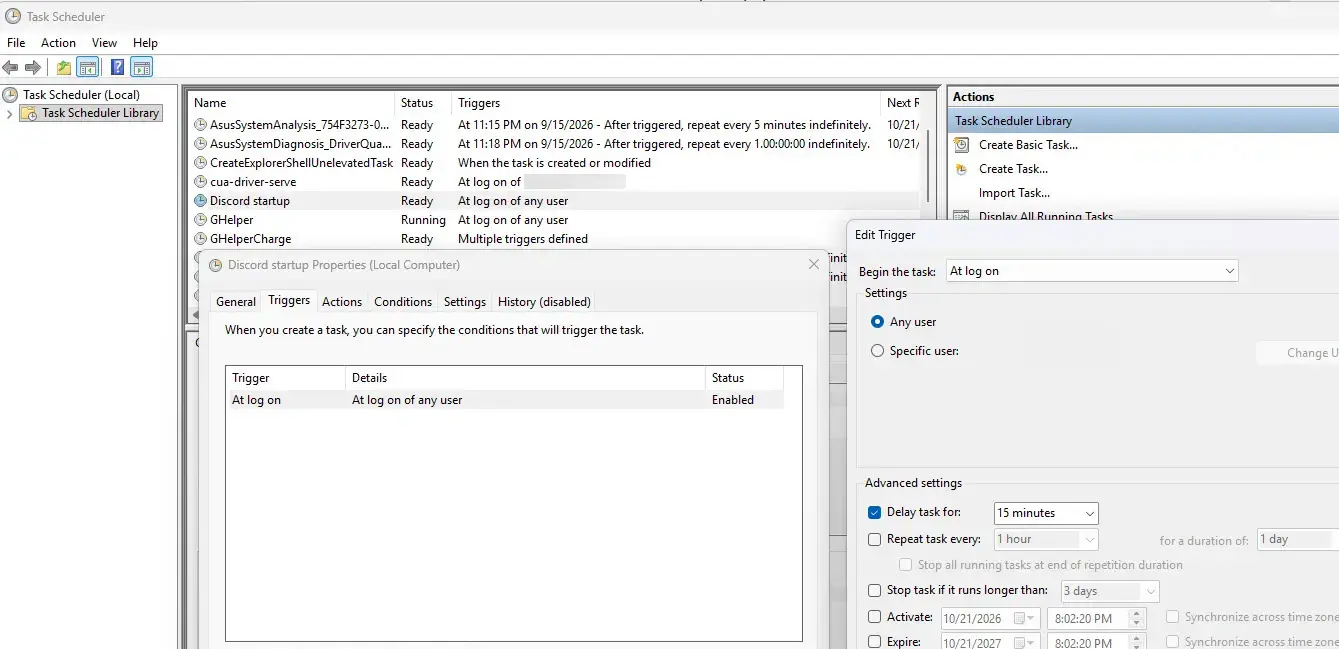Screen dimensions: 1339x649
Task: Open the Begin the task dropdown
Action: [x=1092, y=271]
